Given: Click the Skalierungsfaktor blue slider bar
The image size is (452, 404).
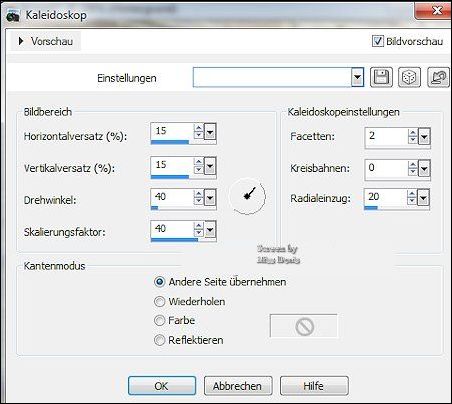Looking at the screenshot, I should 174,239.
